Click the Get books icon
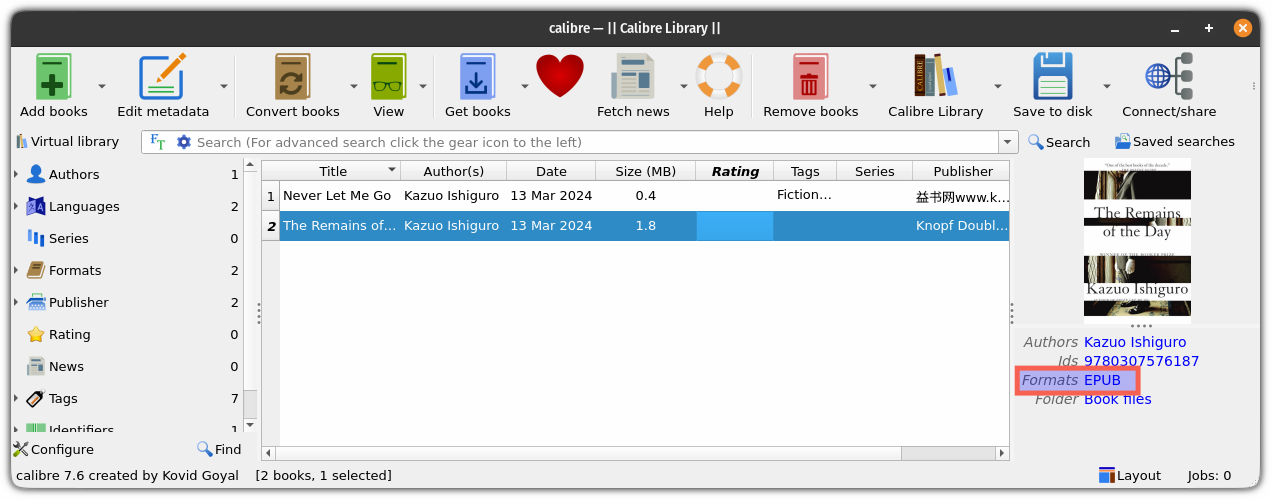This screenshot has width=1273, height=501. (477, 78)
